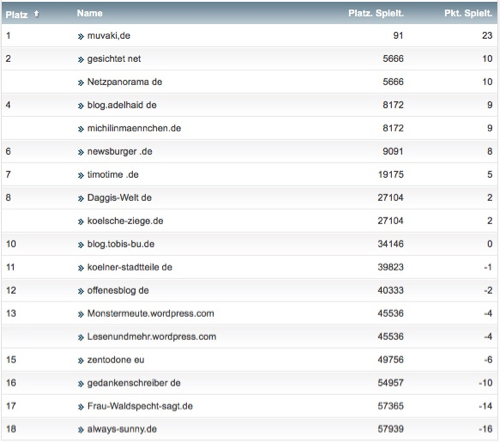This screenshot has height=443, width=500.
Task: Open the zentodone eu link
Action: point(116,360)
